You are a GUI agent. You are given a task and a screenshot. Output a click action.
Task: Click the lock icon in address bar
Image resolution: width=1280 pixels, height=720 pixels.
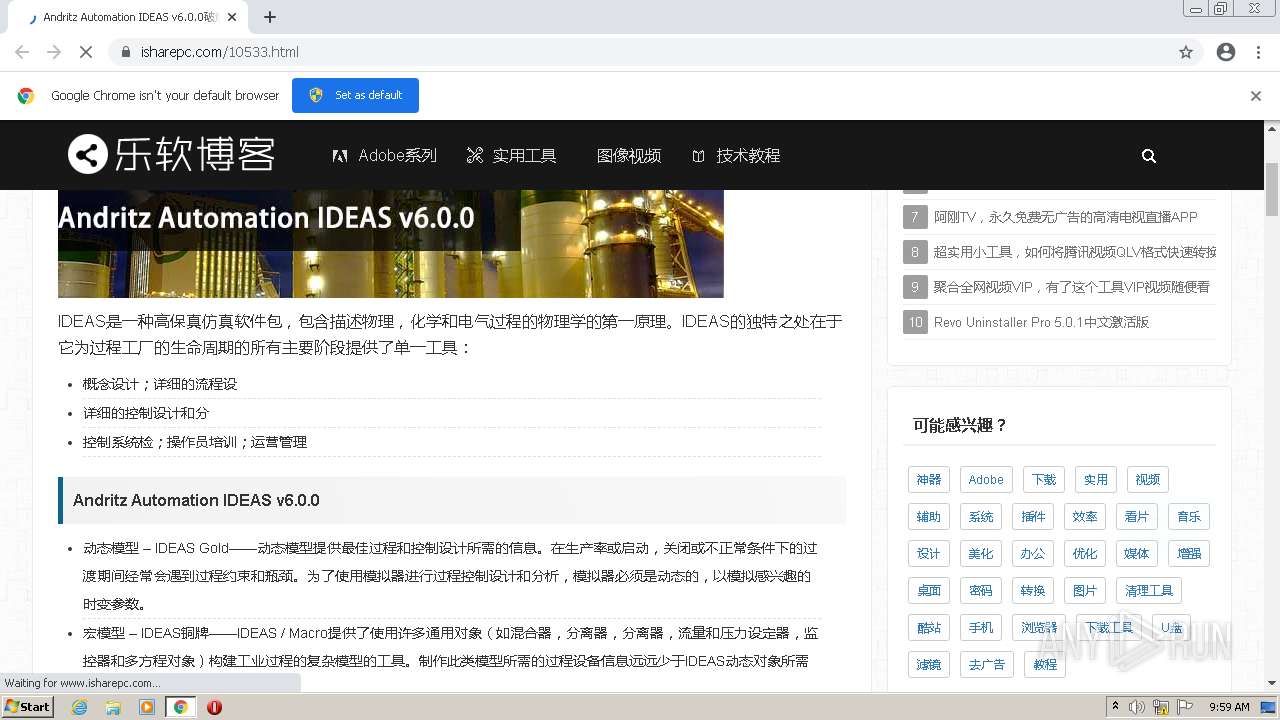126,52
